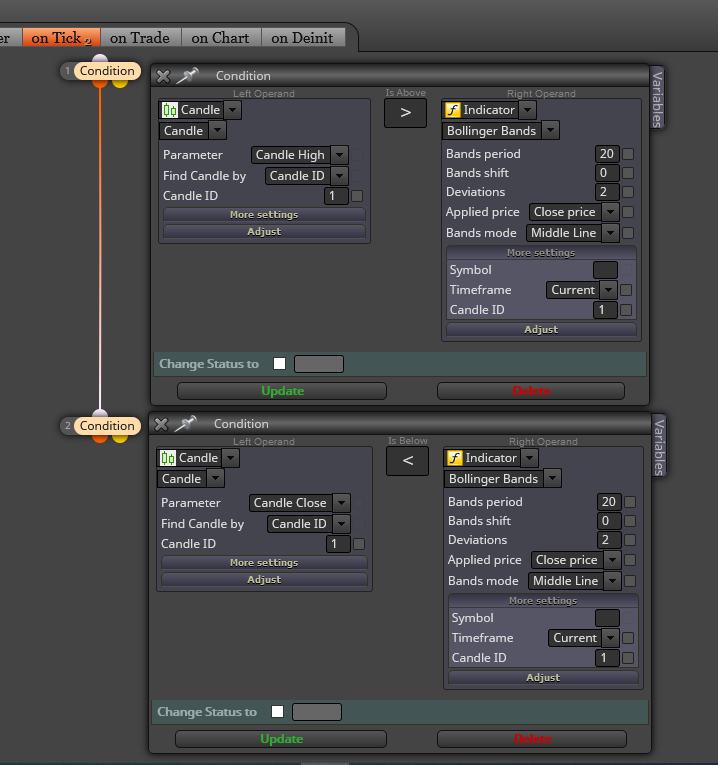Click the status color box in first Condition
The width and height of the screenshot is (718, 765).
click(319, 364)
